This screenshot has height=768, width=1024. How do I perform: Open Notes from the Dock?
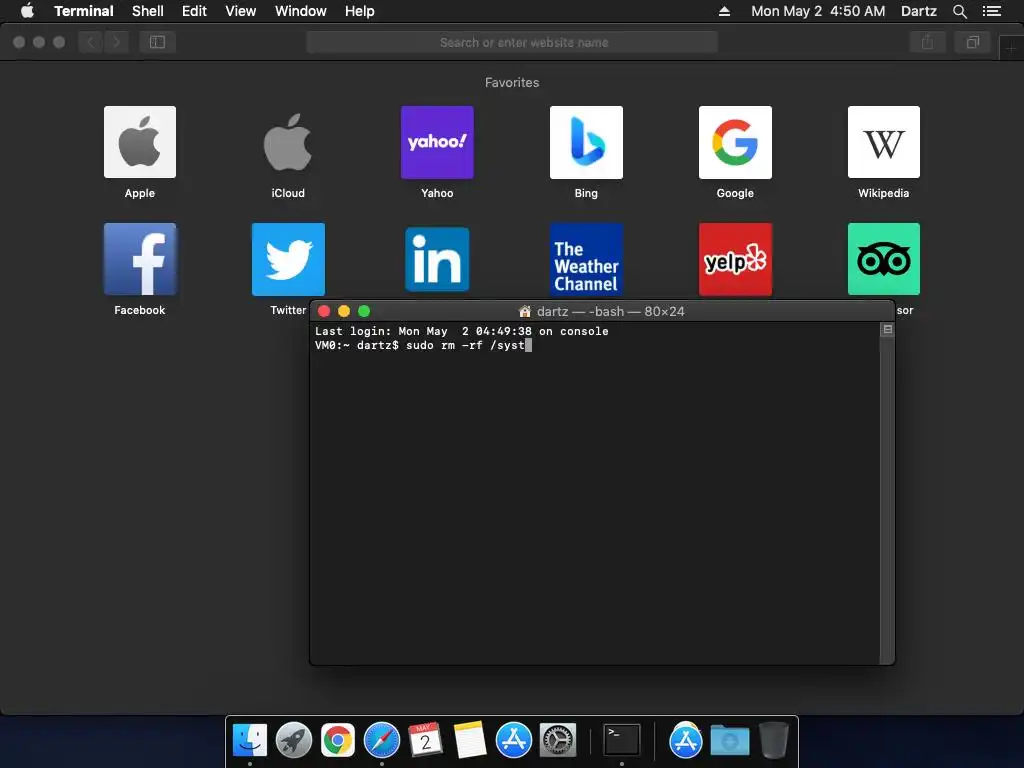tap(470, 741)
